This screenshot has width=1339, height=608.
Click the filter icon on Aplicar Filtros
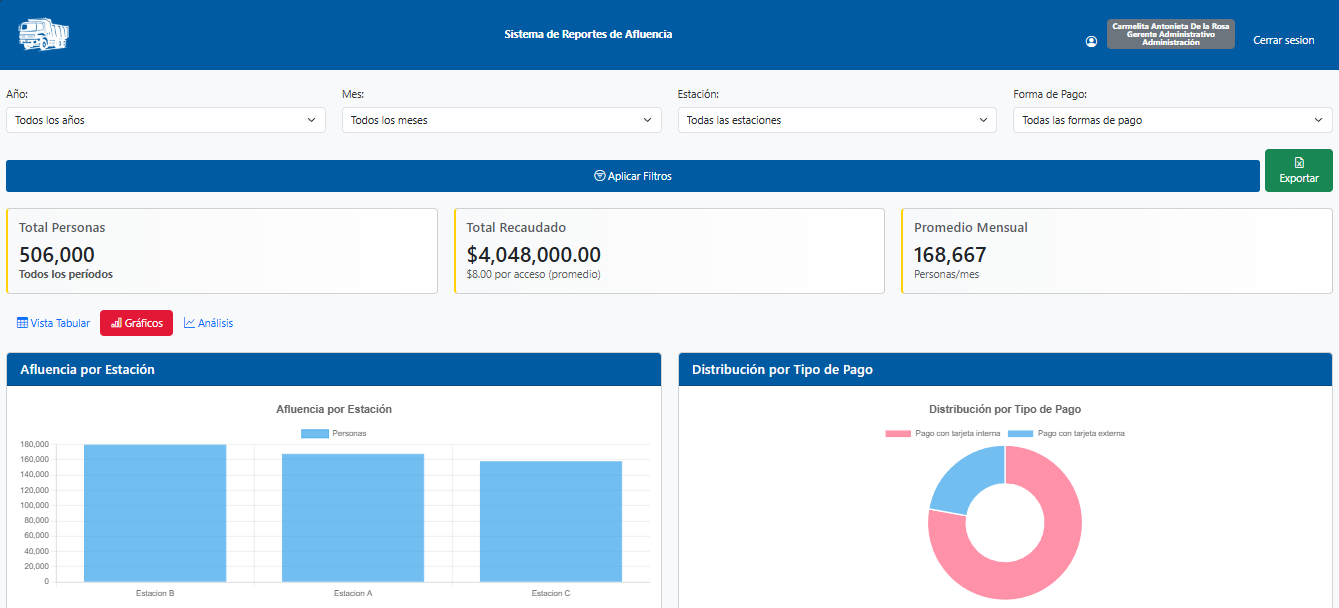pyautogui.click(x=599, y=176)
